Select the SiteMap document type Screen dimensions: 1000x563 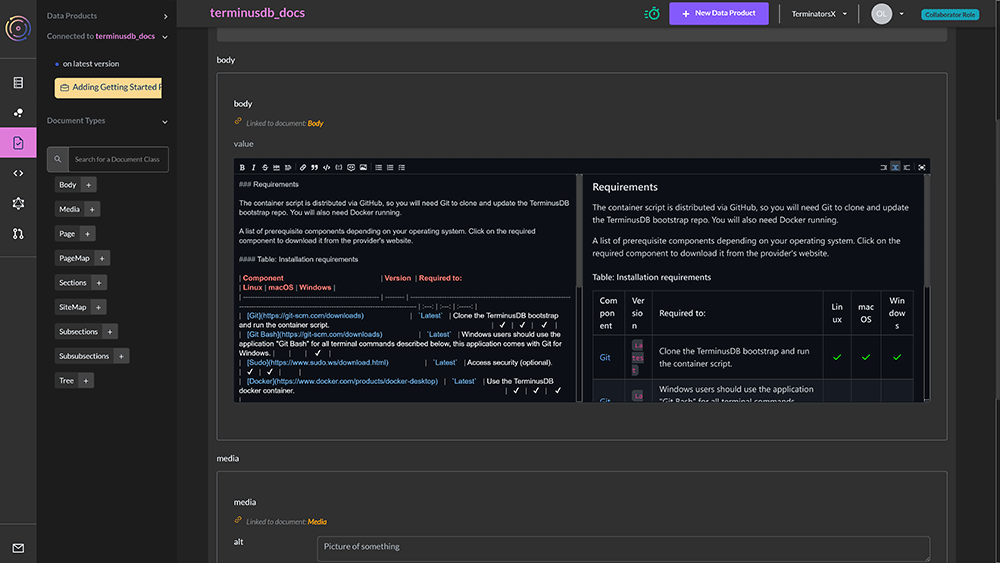72,307
